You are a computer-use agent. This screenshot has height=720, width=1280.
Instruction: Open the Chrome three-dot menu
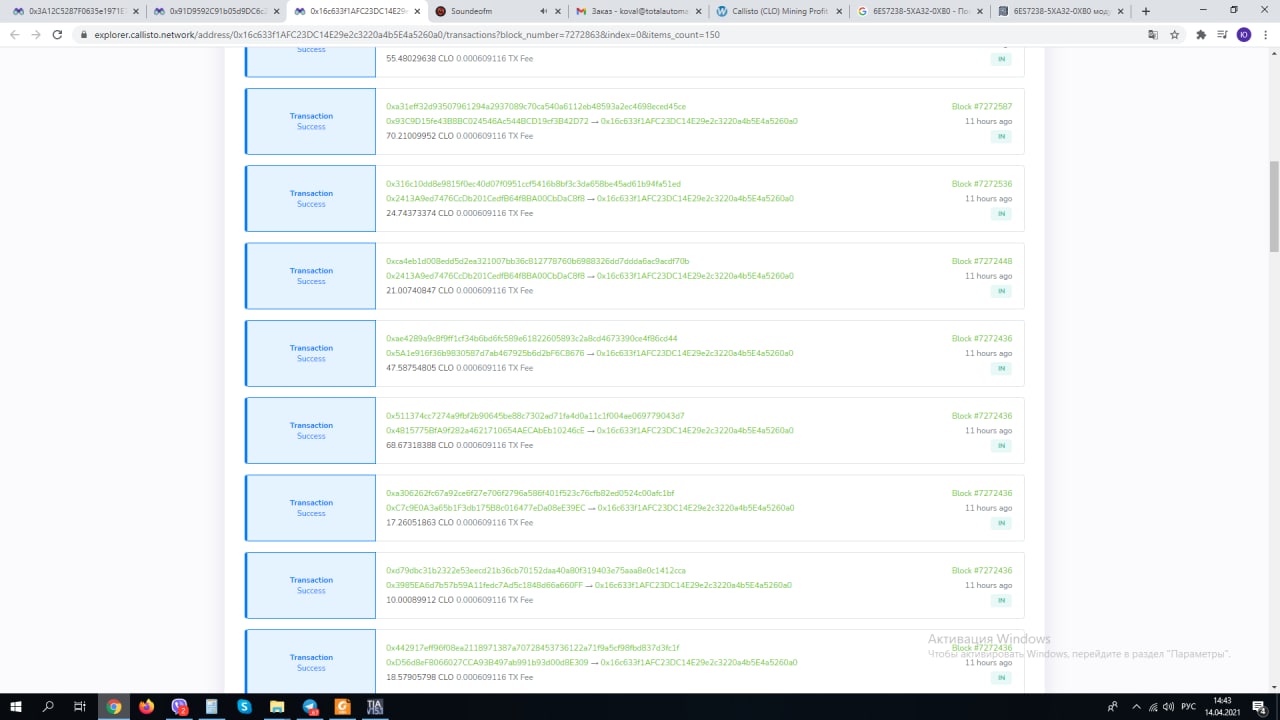click(x=1264, y=34)
